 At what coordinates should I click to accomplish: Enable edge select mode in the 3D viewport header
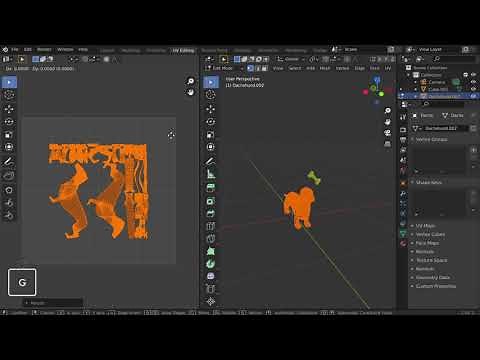pos(258,68)
